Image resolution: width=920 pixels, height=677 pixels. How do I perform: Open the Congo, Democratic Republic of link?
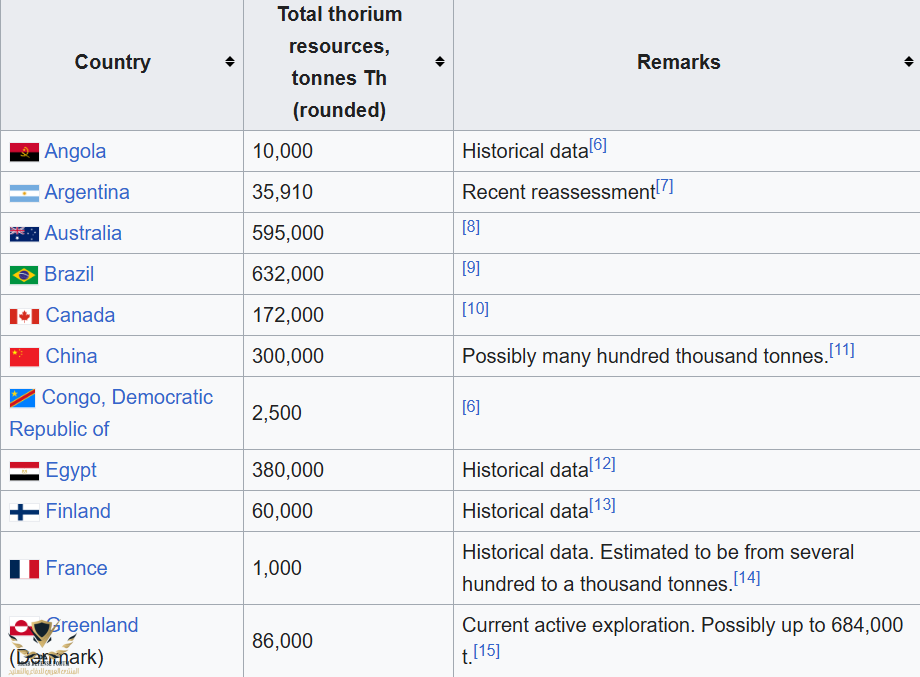tap(111, 412)
